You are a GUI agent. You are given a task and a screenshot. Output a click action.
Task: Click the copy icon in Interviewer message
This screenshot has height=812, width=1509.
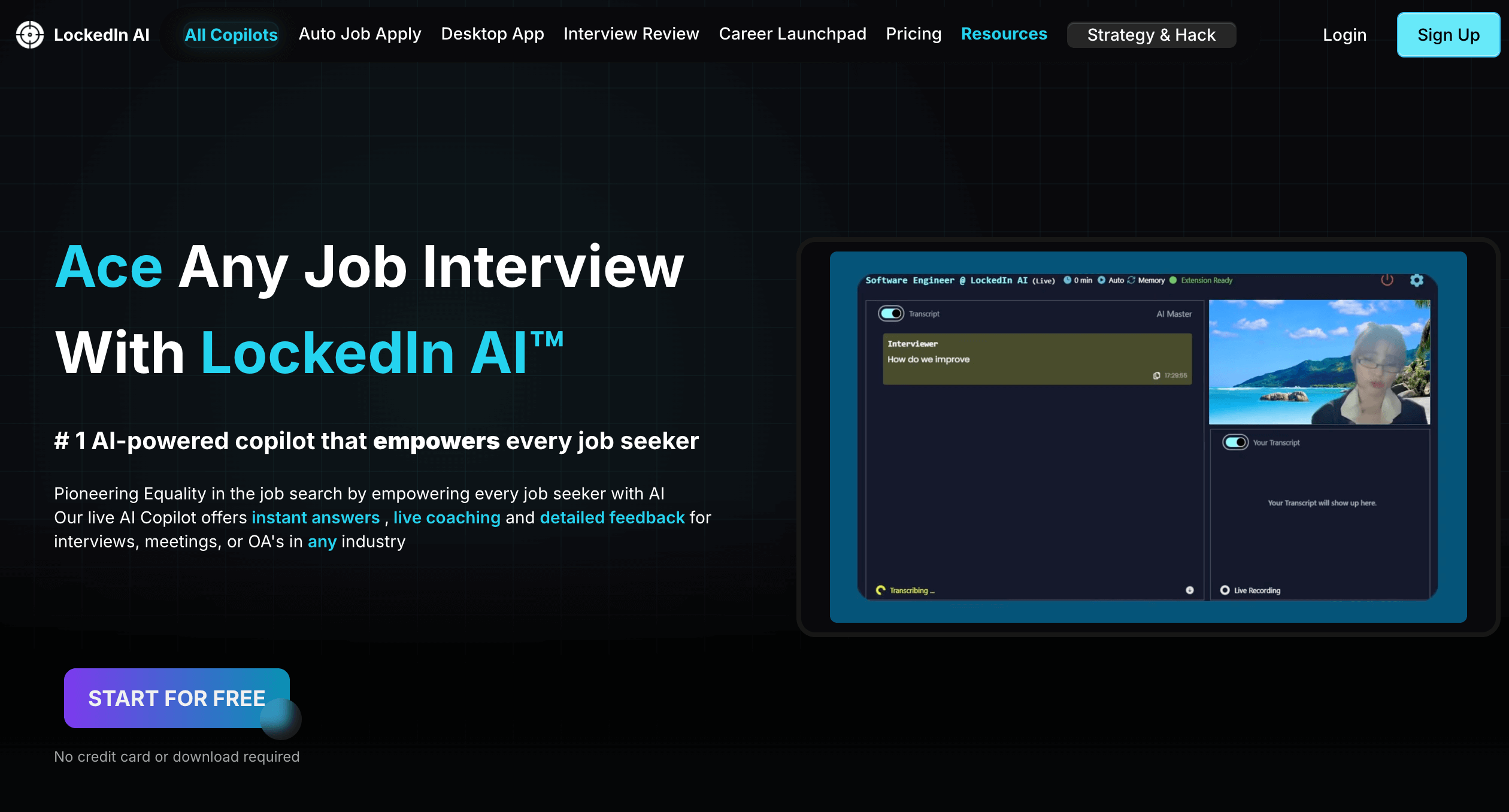coord(1156,375)
